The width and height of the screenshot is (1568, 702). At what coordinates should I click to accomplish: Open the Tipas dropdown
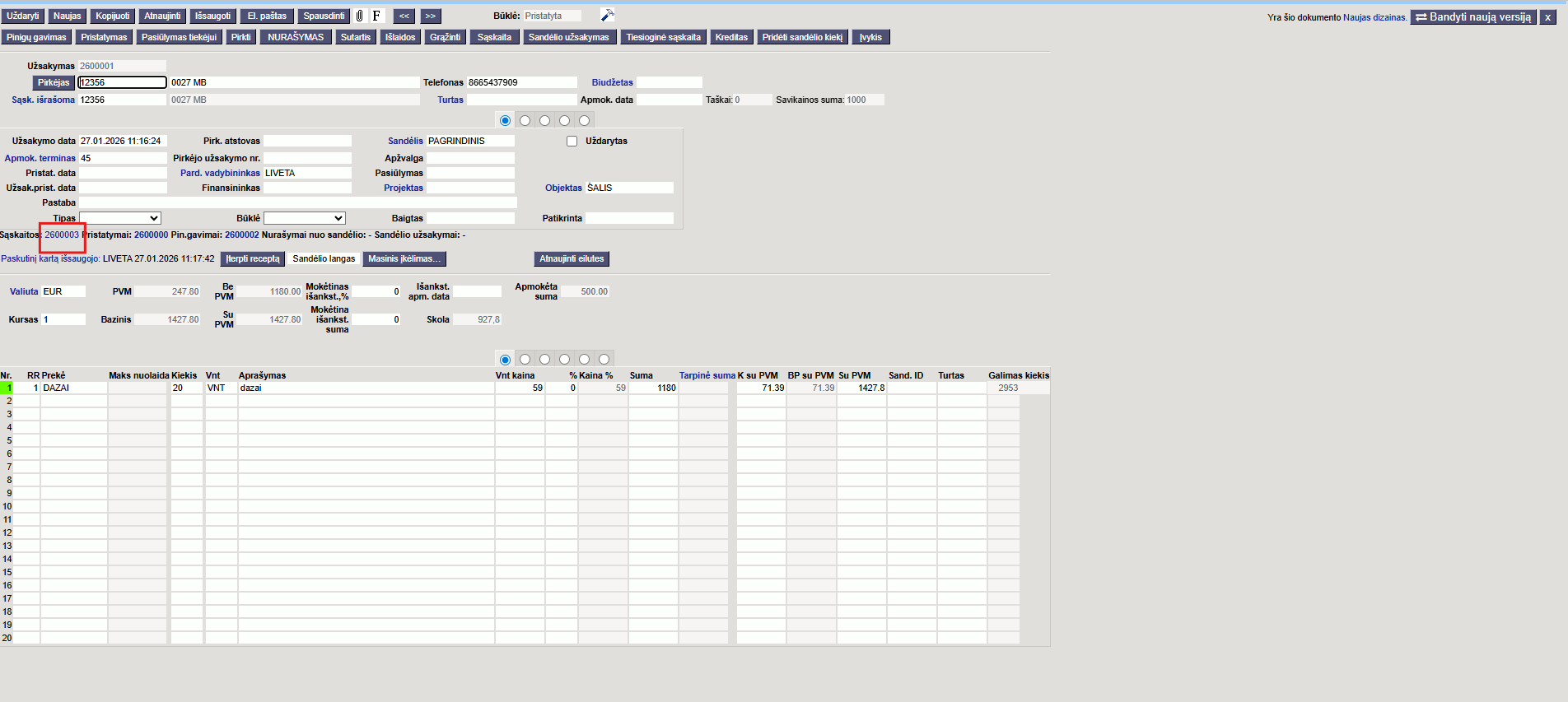pyautogui.click(x=120, y=218)
